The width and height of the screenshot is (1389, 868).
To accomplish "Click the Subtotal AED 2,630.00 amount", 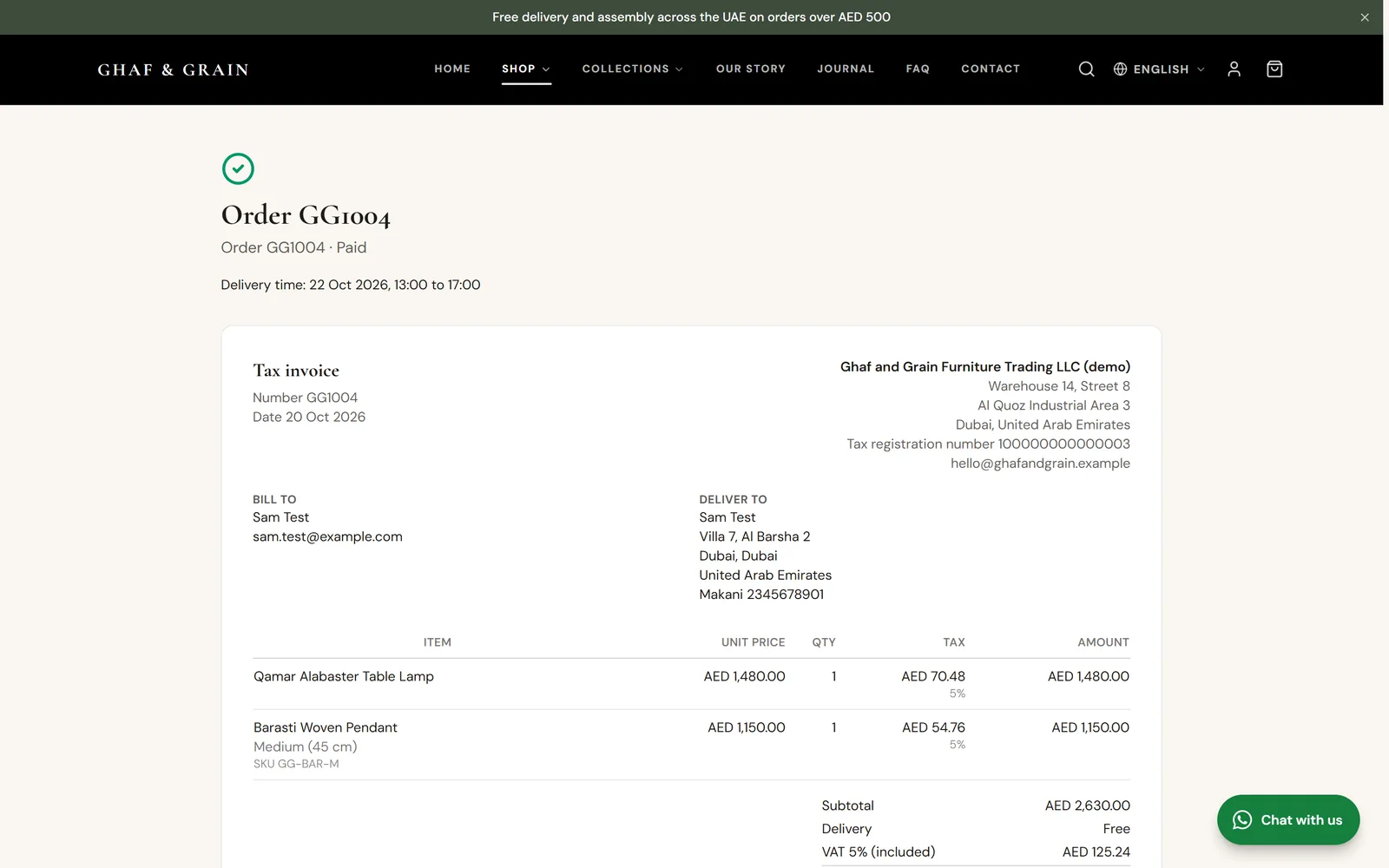I will click(x=1088, y=806).
